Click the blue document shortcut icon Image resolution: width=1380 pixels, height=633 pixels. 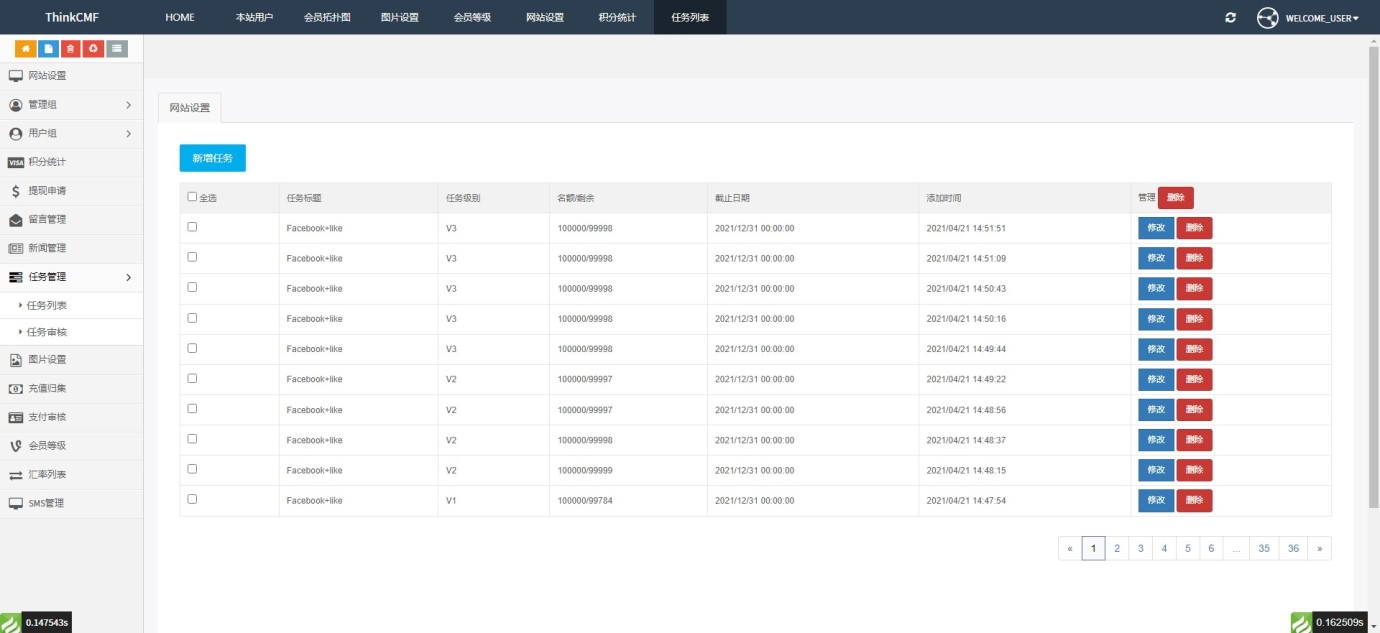tap(47, 48)
